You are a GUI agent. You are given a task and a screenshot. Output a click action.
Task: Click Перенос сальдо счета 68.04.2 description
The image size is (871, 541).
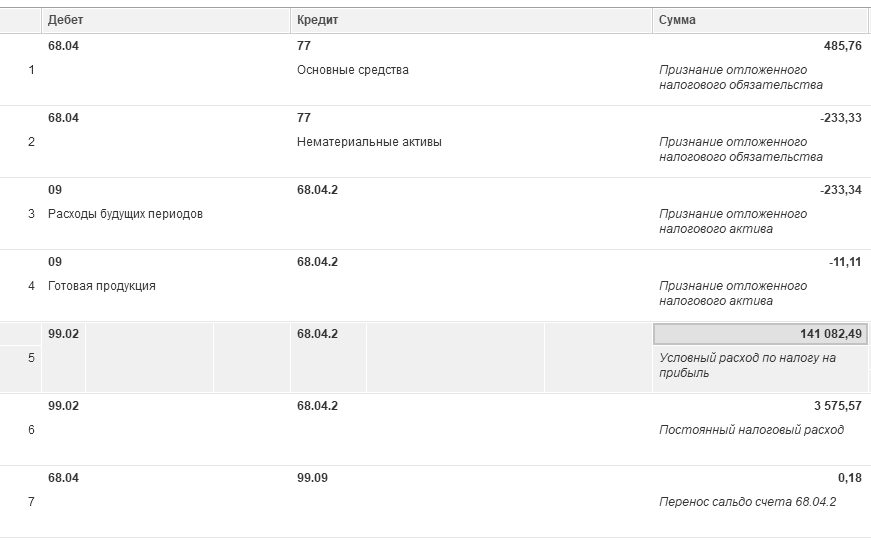point(747,502)
